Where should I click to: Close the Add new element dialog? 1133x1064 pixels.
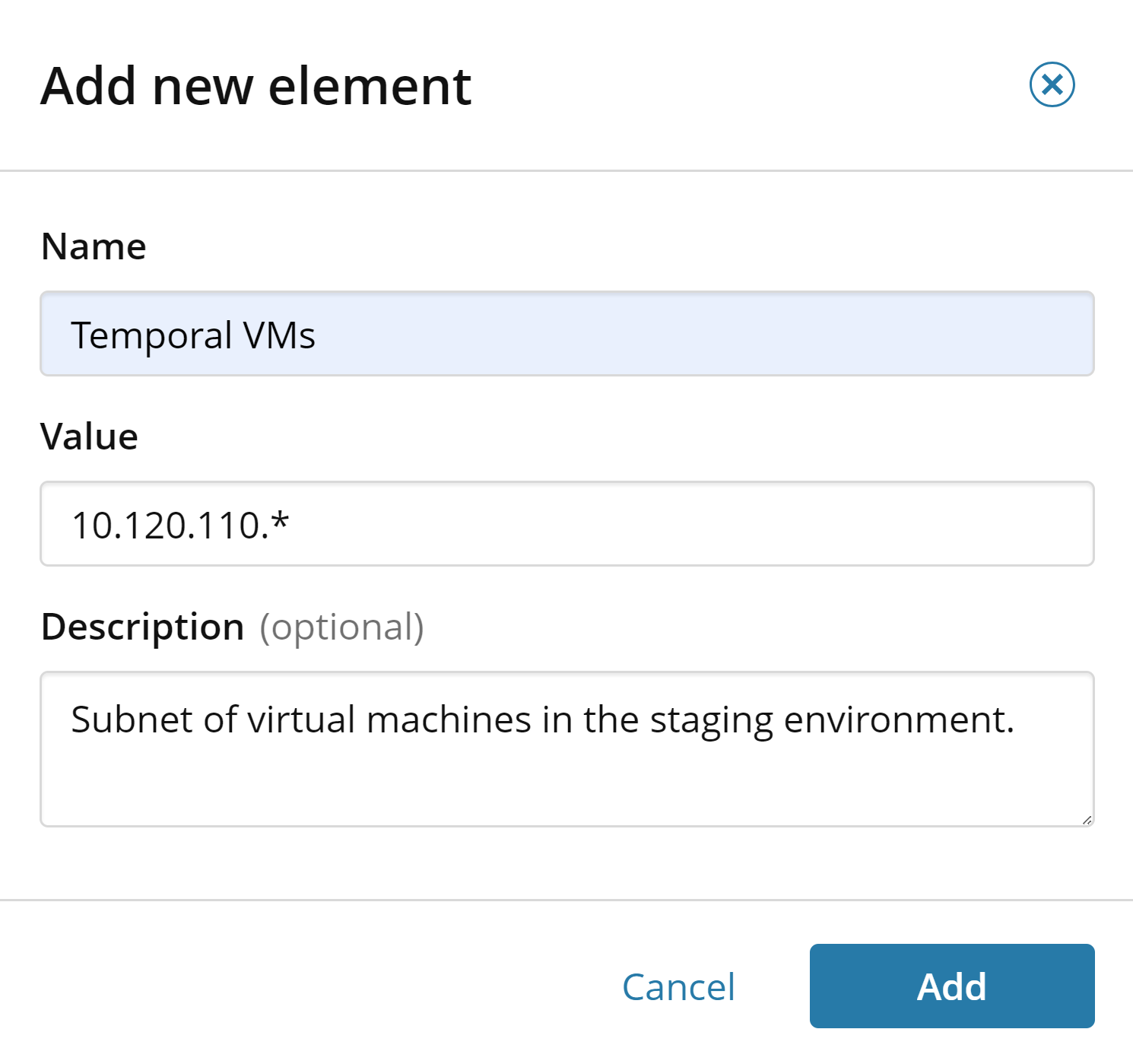click(1052, 84)
